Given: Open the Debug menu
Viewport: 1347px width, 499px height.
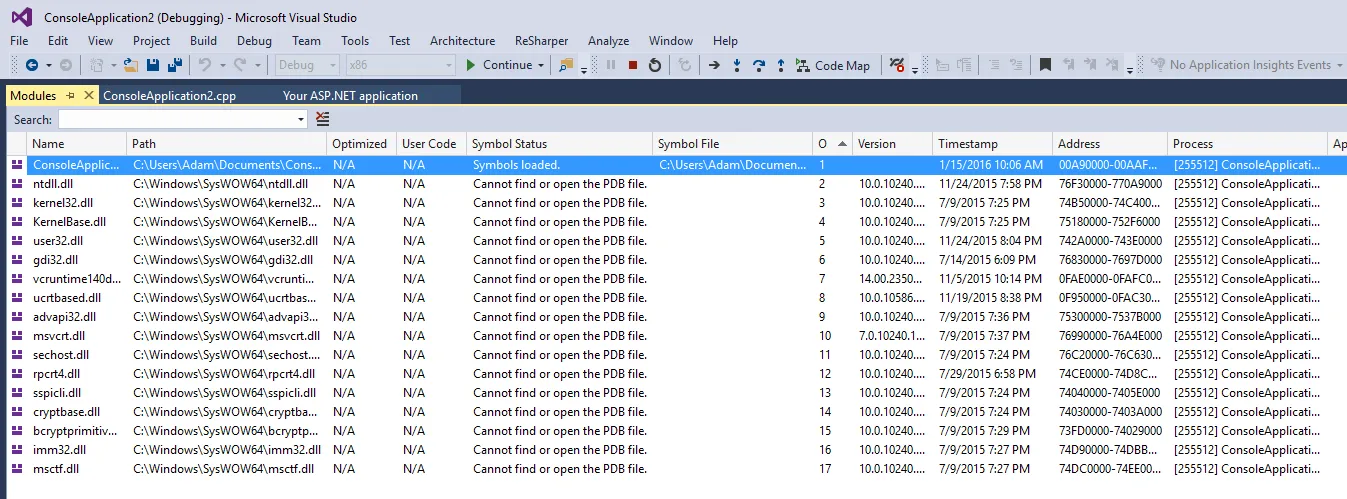Looking at the screenshot, I should point(254,41).
